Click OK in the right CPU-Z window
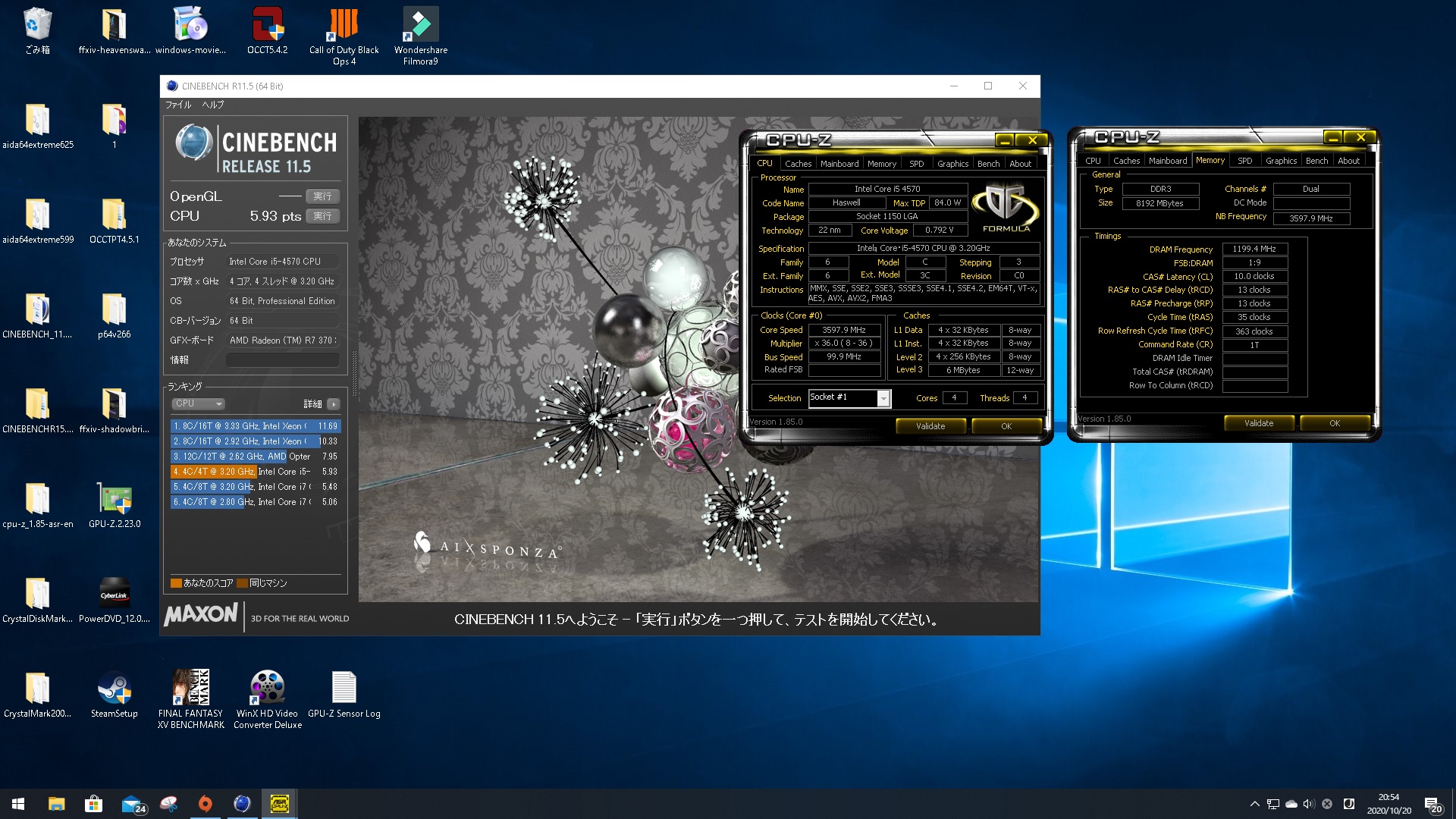This screenshot has width=1456, height=819. coord(1335,423)
